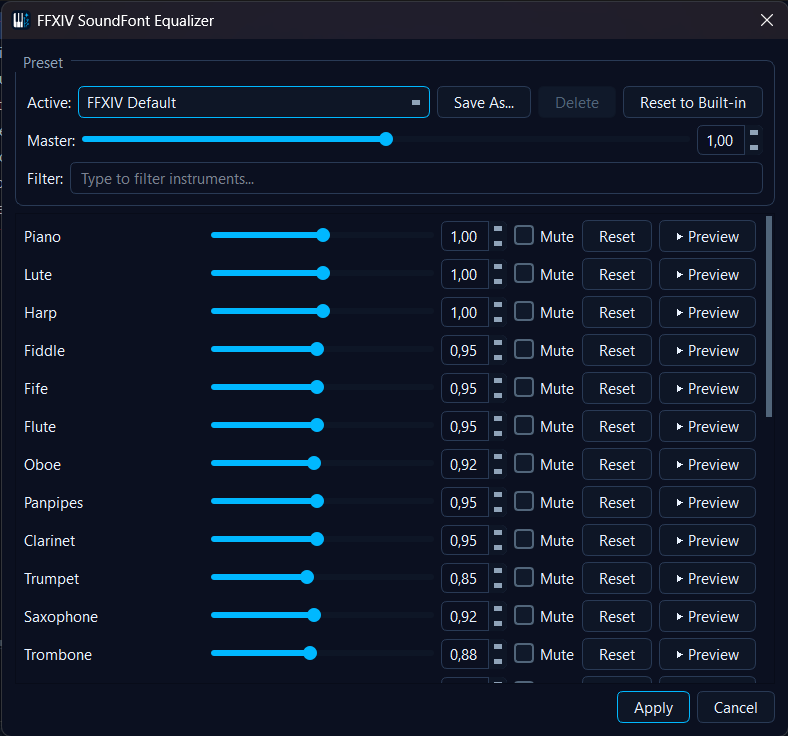Image resolution: width=788 pixels, height=736 pixels.
Task: Preview the Trumpet instrument
Action: click(x=707, y=578)
